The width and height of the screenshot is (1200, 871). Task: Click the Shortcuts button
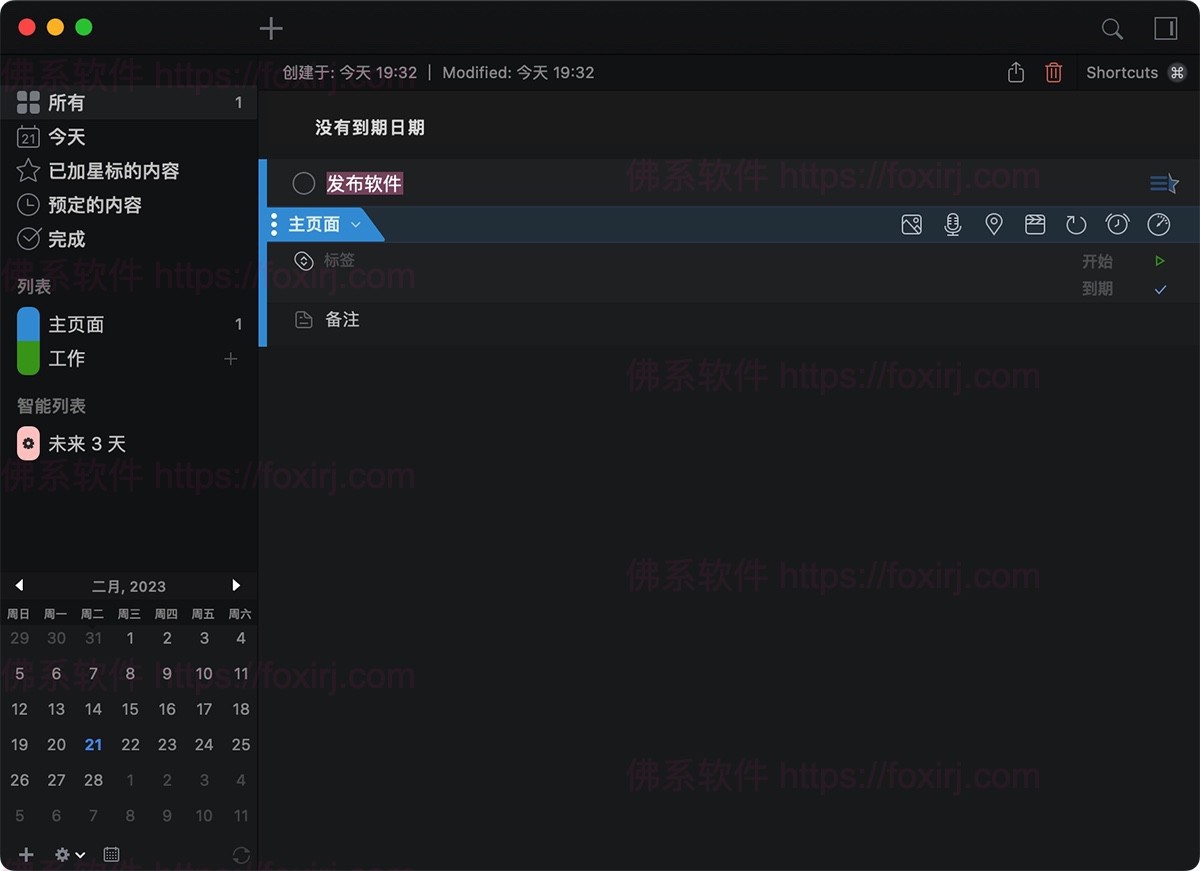[1121, 72]
